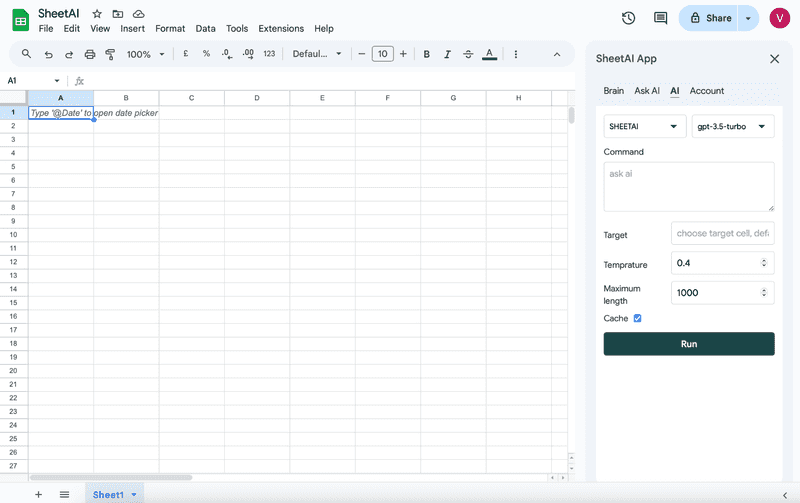The image size is (800, 503).
Task: Open the all sheets list icon
Action: tap(64, 494)
